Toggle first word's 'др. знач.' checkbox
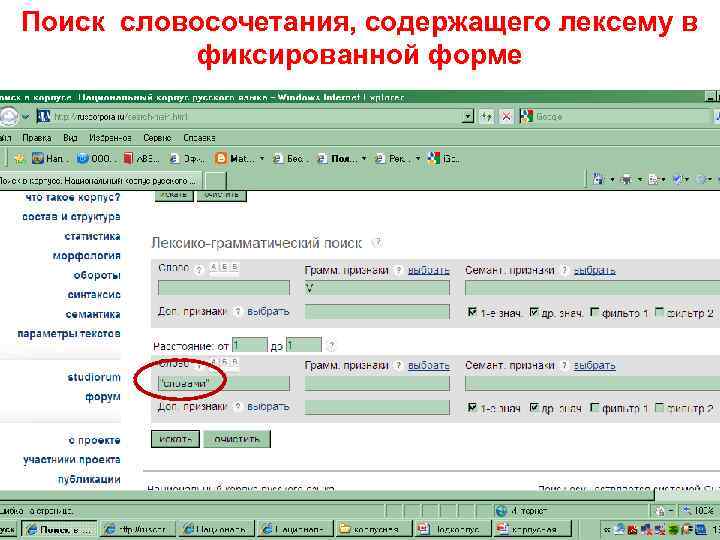Viewport: 720px width, 540px height. [534, 312]
